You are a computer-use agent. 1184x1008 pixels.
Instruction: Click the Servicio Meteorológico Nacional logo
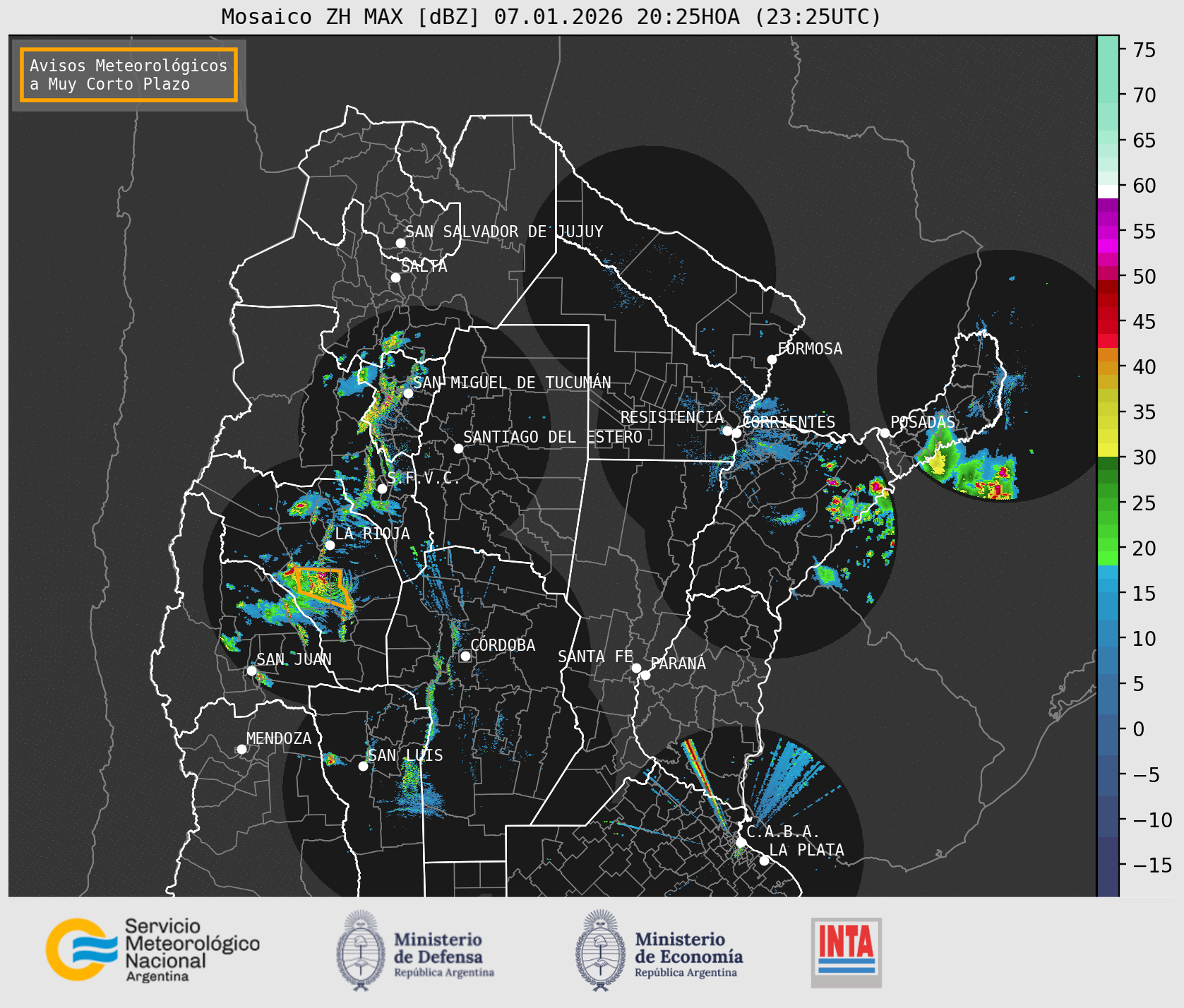153,949
